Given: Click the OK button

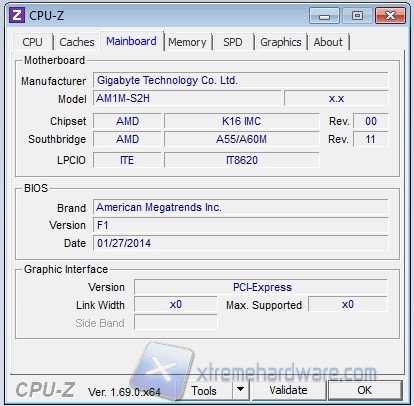Looking at the screenshot, I should pyautogui.click(x=365, y=390).
